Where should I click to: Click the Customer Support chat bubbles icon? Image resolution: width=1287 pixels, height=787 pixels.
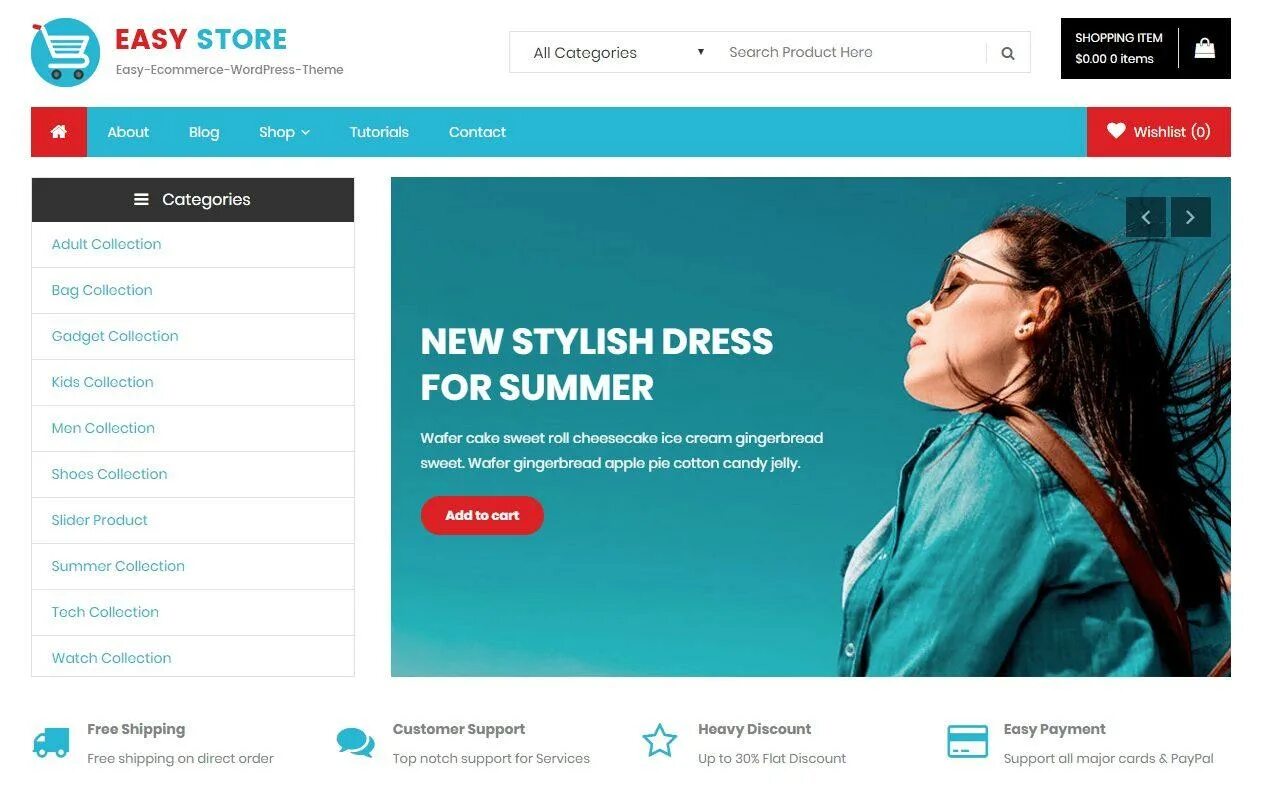[x=356, y=742]
